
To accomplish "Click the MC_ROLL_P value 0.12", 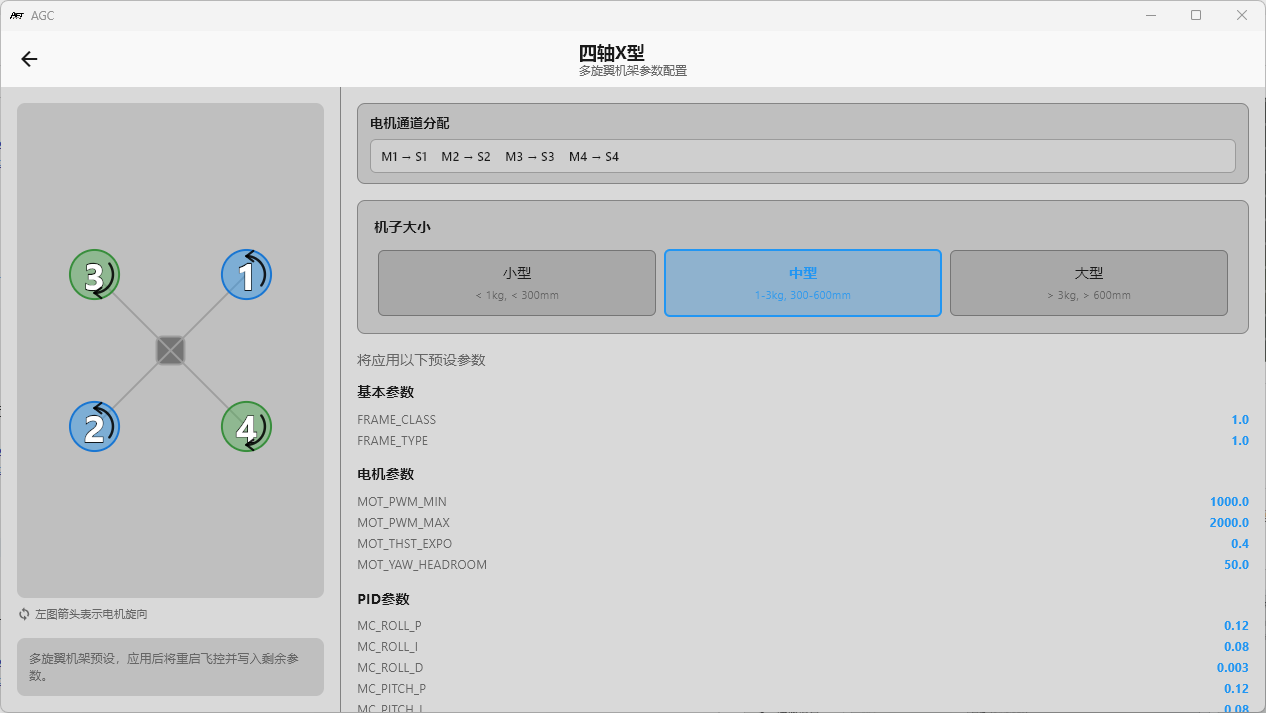I will coord(1236,626).
